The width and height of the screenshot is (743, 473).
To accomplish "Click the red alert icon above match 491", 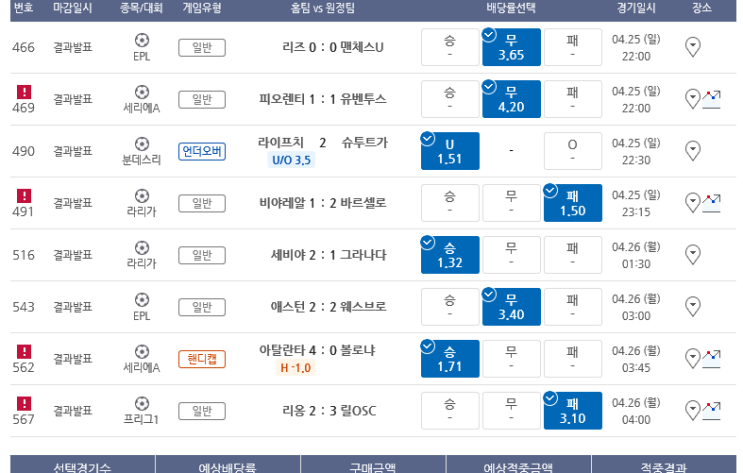I will 24,196.
